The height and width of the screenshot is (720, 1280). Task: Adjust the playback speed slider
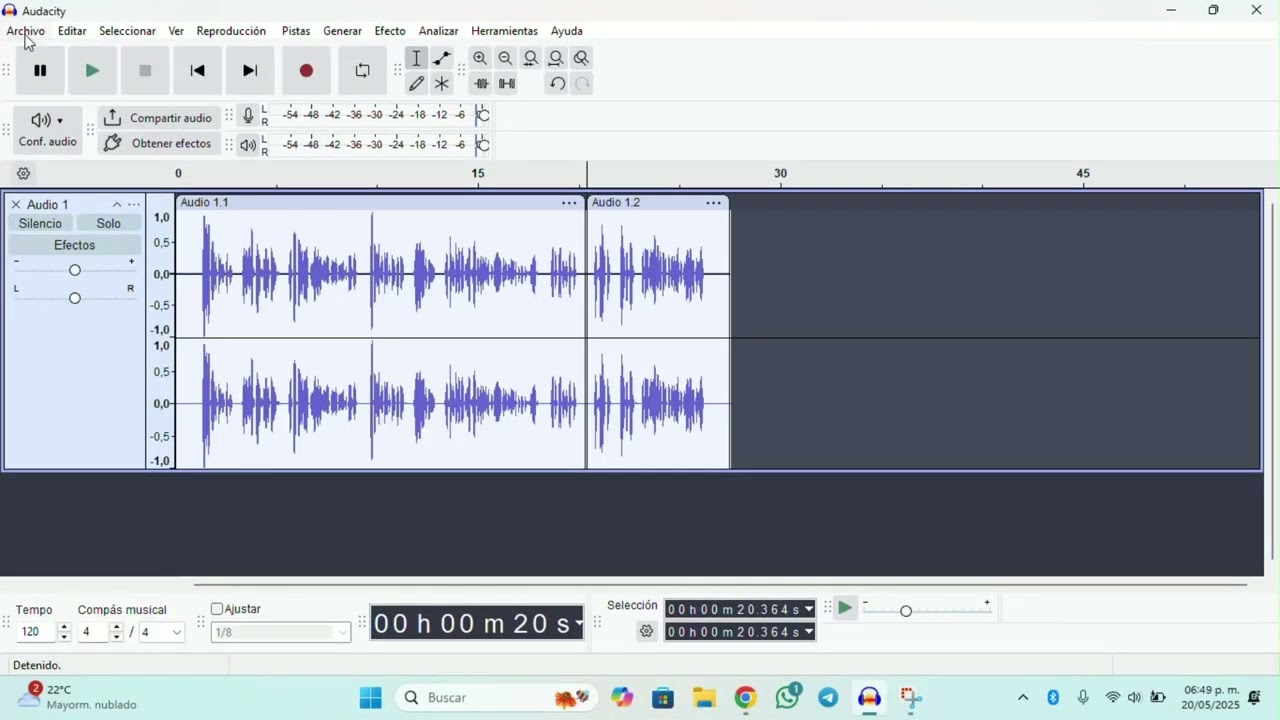(x=927, y=610)
